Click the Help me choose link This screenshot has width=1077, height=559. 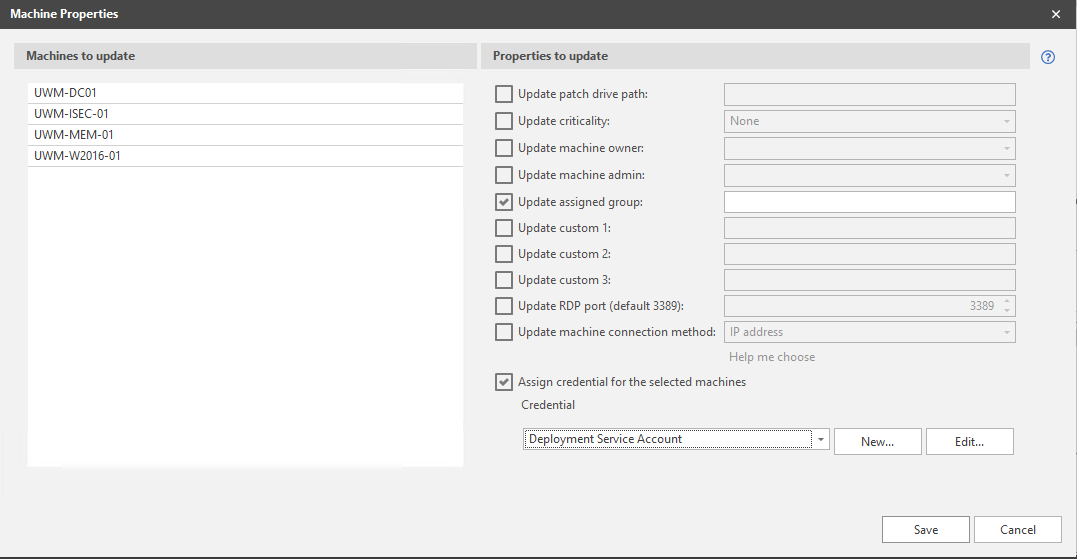tap(772, 357)
